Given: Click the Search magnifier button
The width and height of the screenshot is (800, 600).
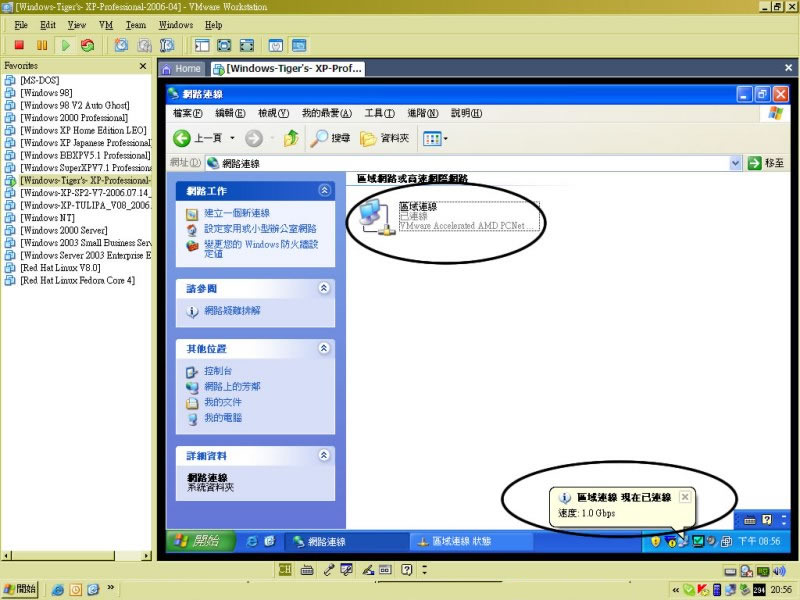Looking at the screenshot, I should 331,138.
